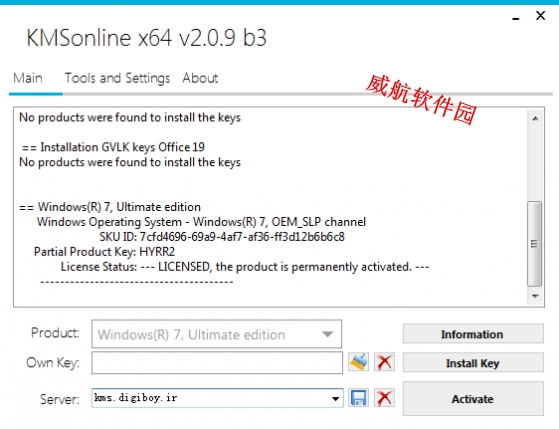Switch to Tools and Settings tab
This screenshot has width=559, height=429.
[117, 78]
